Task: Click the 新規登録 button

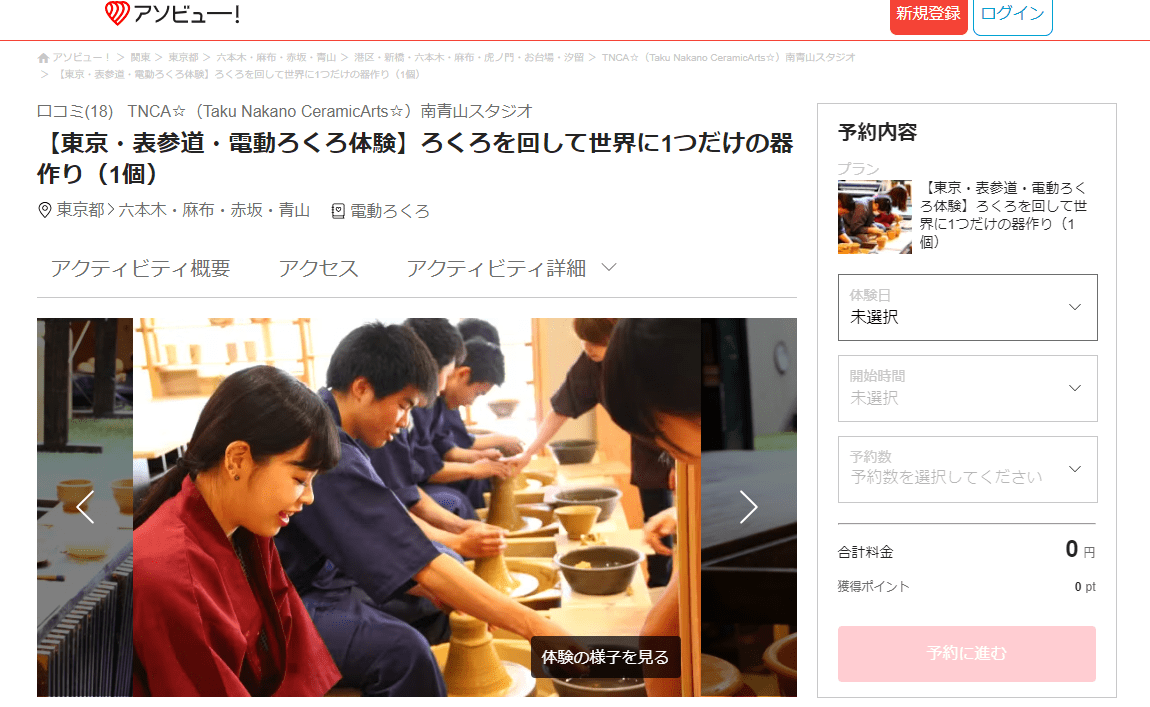Action: coord(929,15)
